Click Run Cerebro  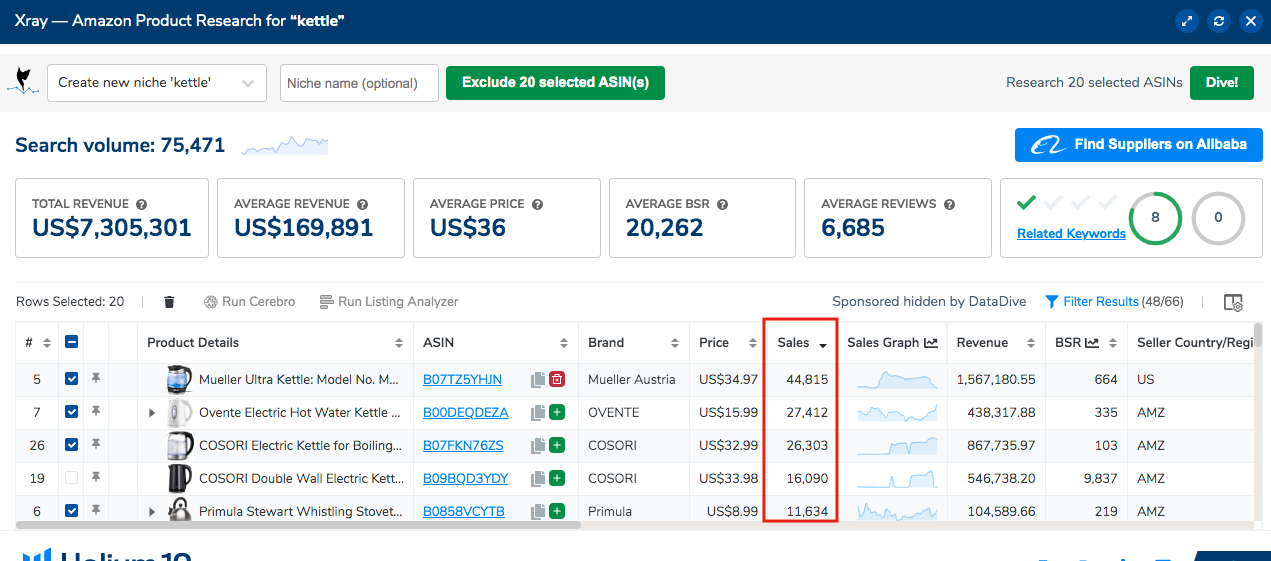(249, 302)
